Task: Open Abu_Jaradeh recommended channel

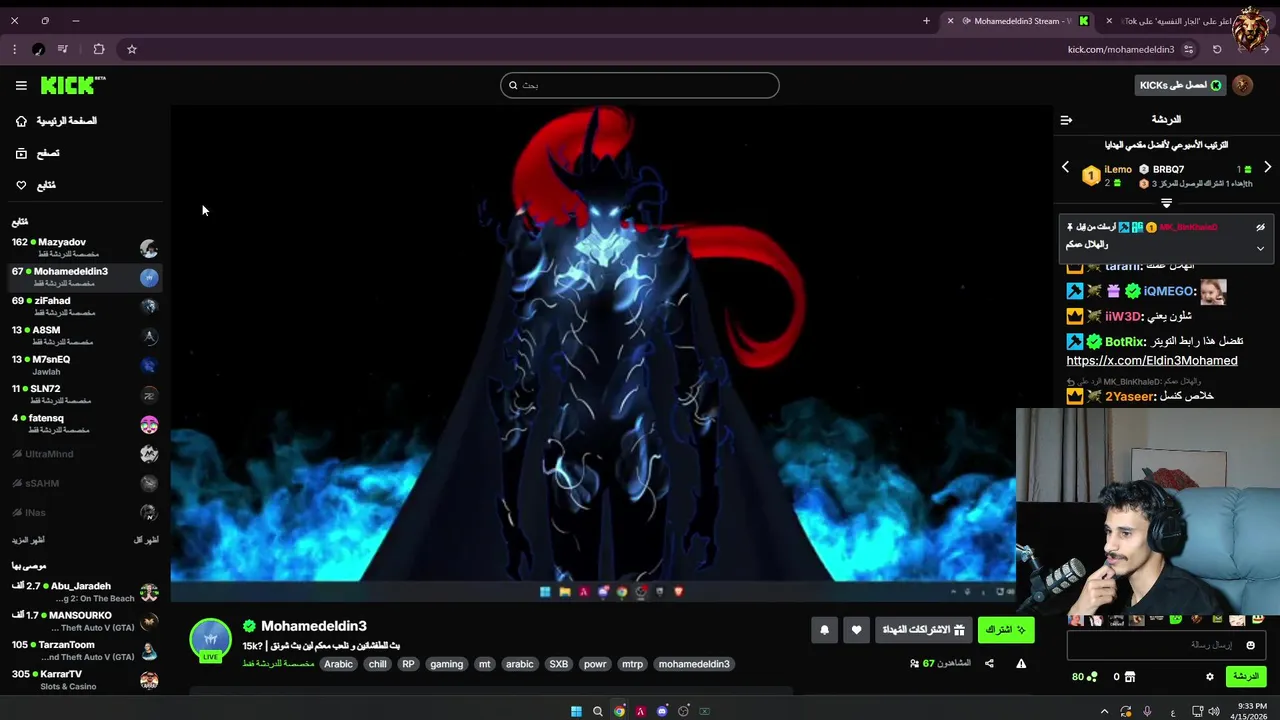Action: coord(84,592)
